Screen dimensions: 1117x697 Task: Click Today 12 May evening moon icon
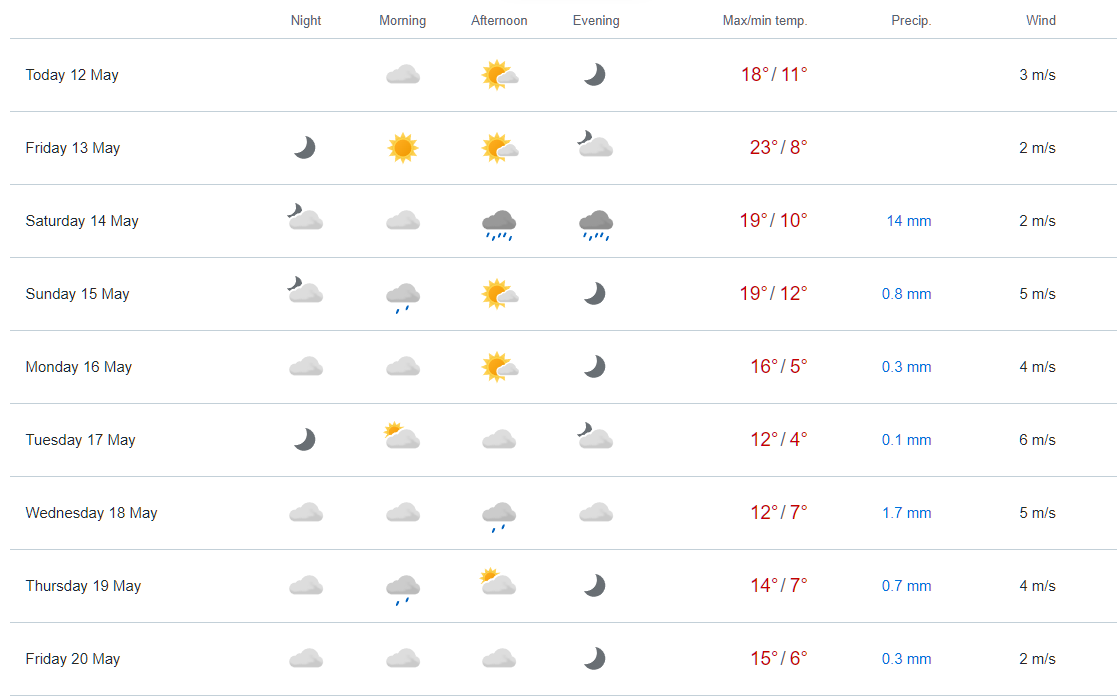click(x=594, y=74)
